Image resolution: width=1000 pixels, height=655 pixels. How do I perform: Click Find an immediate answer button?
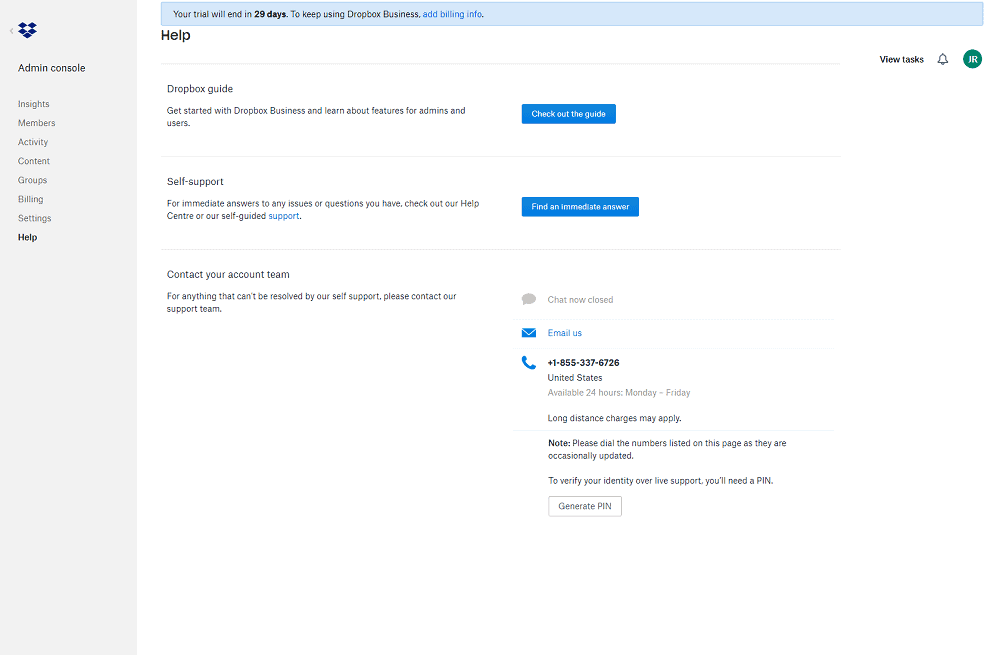point(580,207)
